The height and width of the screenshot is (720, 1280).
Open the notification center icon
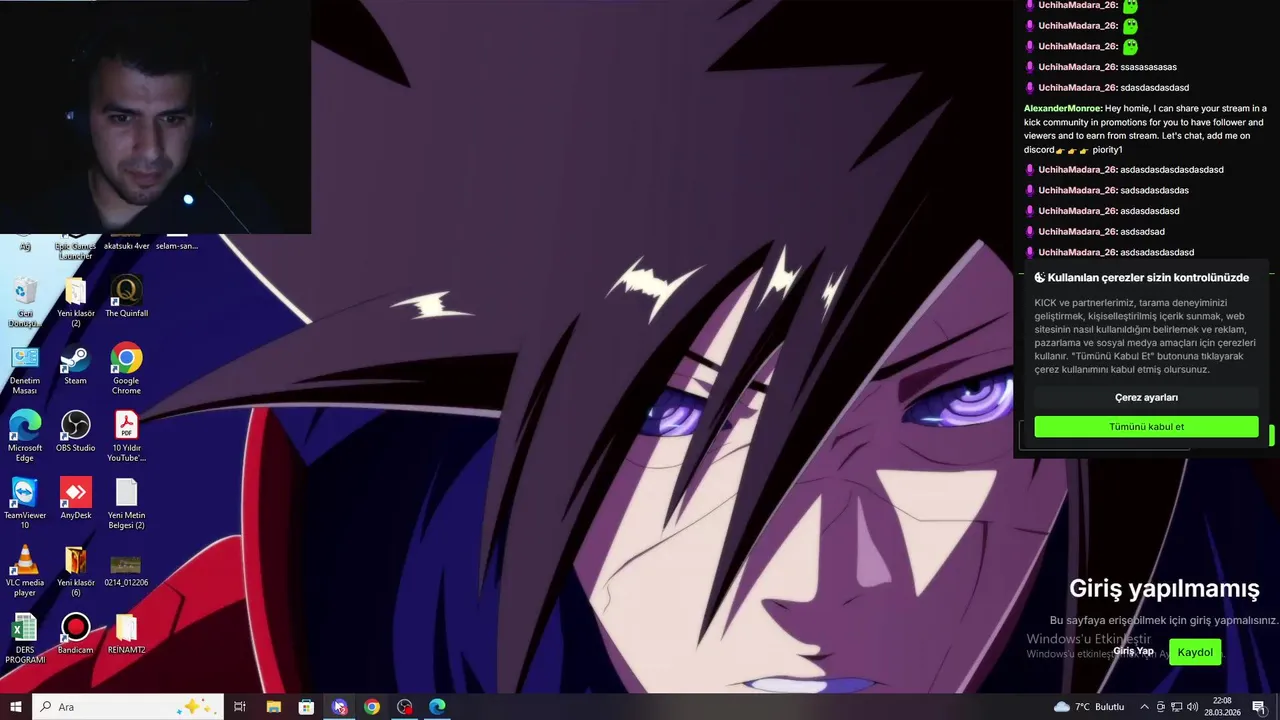[x=1258, y=707]
